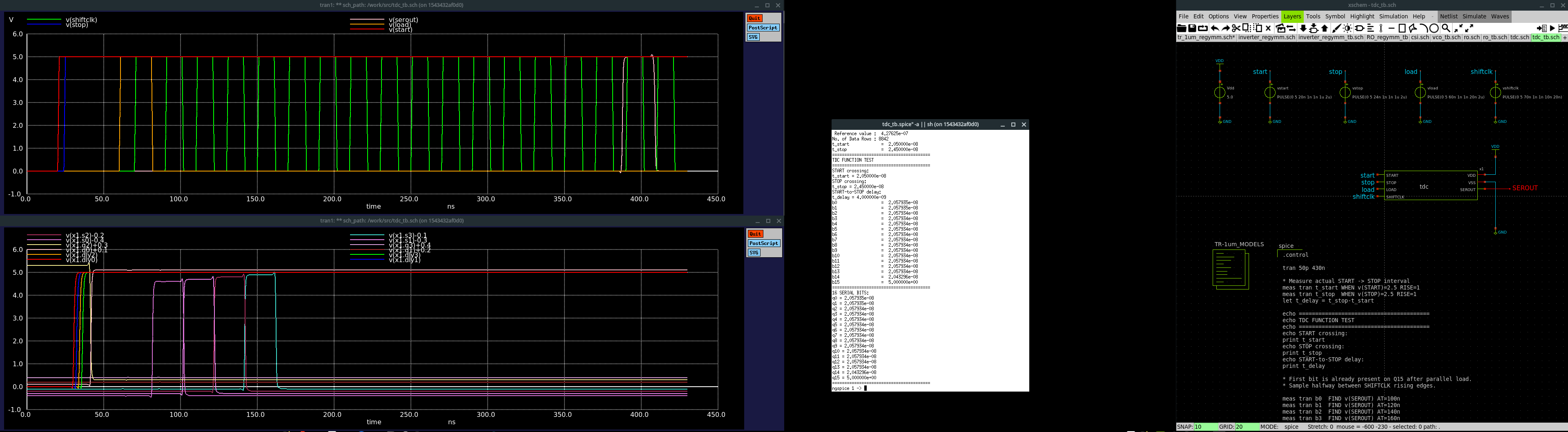The width and height of the screenshot is (1568, 432).
Task: Click the save floppy disk icon
Action: click(x=1192, y=28)
